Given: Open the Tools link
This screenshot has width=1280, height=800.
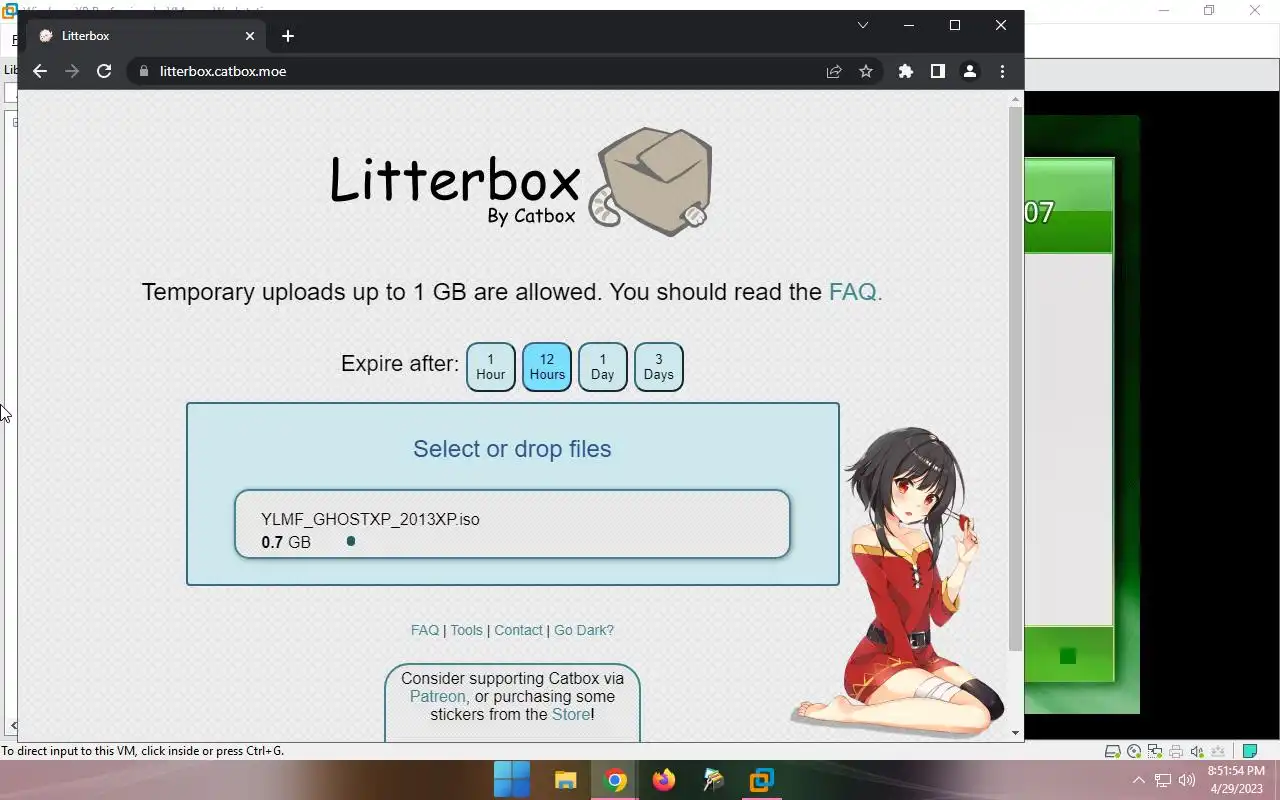Looking at the screenshot, I should click(466, 630).
